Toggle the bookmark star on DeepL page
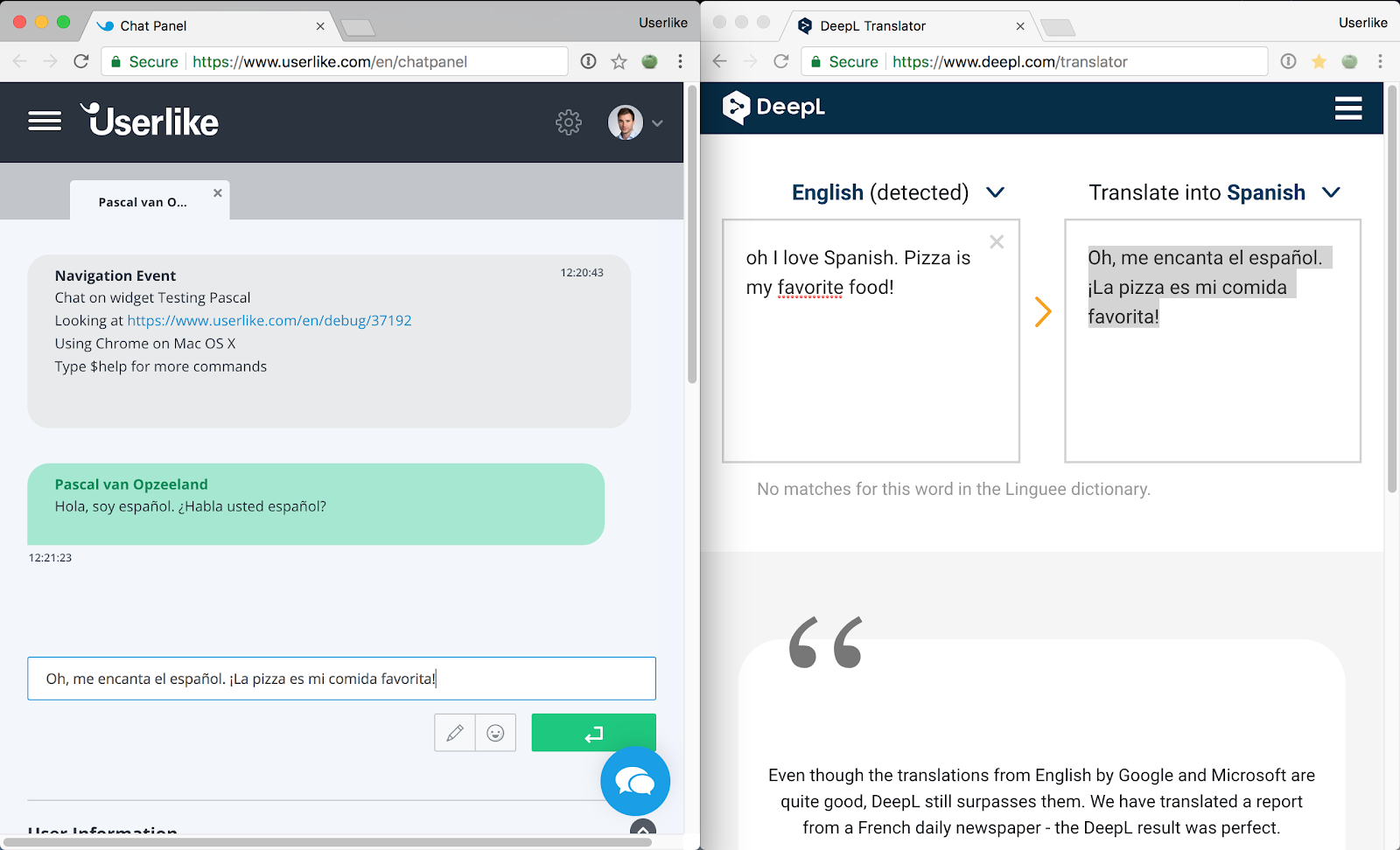The image size is (1400, 850). point(1319,61)
